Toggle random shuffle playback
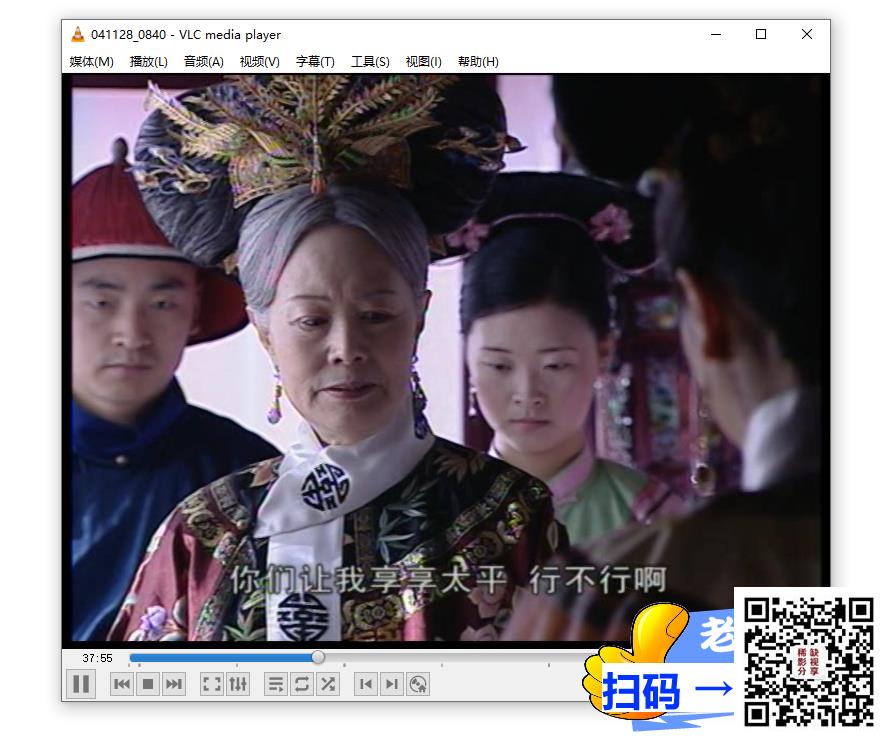 [x=328, y=684]
